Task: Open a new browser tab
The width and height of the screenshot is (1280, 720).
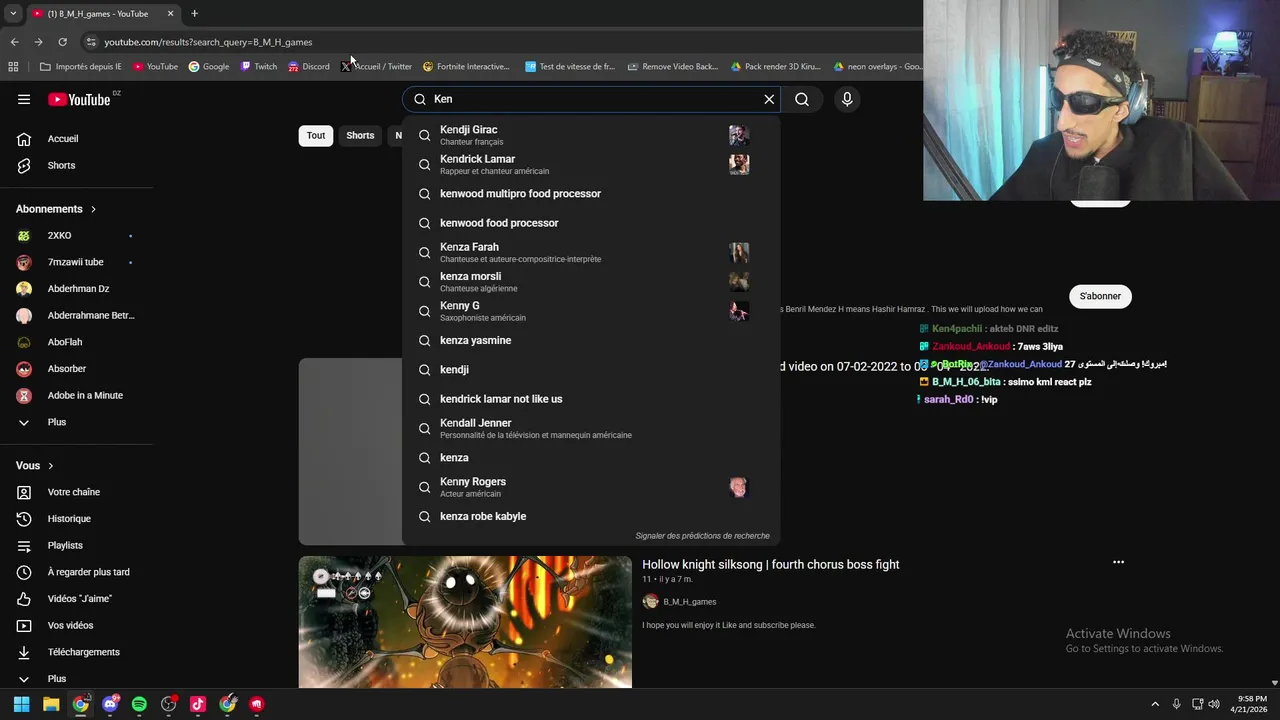Action: click(x=194, y=14)
